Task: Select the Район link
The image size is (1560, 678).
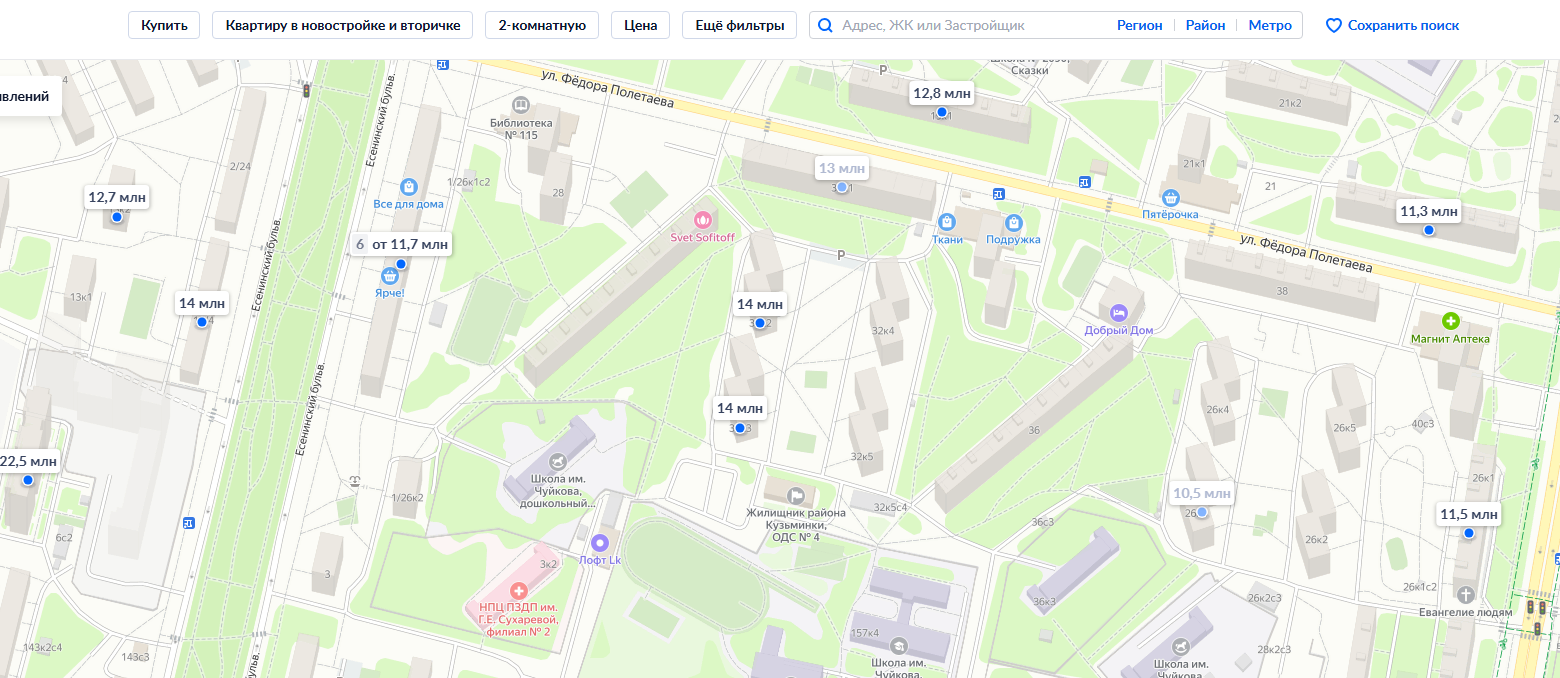Action: 1205,25
